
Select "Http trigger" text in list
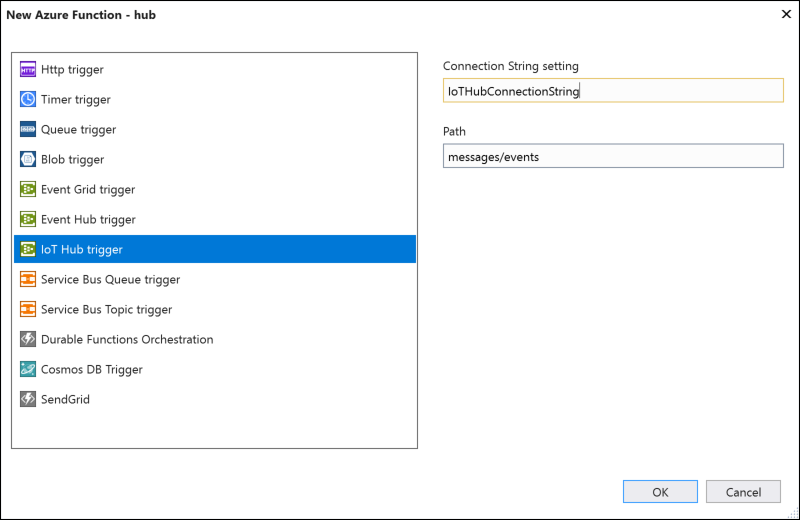[72, 69]
